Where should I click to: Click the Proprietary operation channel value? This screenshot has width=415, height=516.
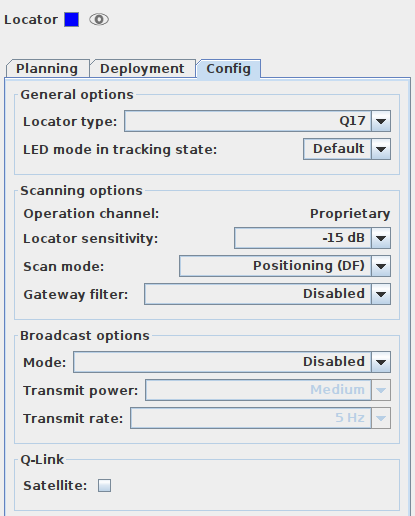[x=350, y=214]
